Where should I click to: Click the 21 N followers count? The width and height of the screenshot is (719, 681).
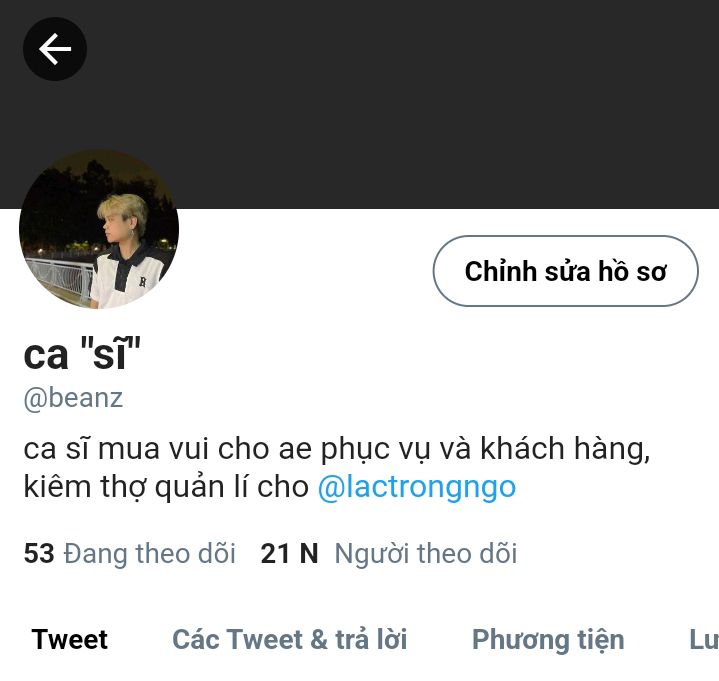289,553
